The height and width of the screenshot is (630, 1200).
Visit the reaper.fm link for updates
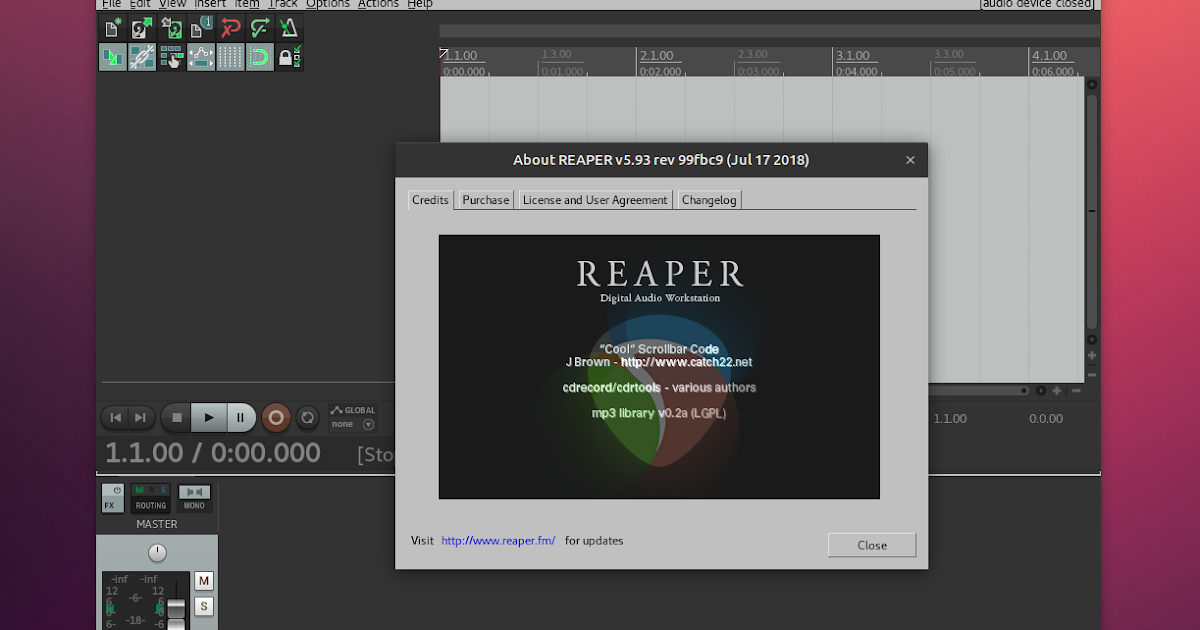point(498,540)
